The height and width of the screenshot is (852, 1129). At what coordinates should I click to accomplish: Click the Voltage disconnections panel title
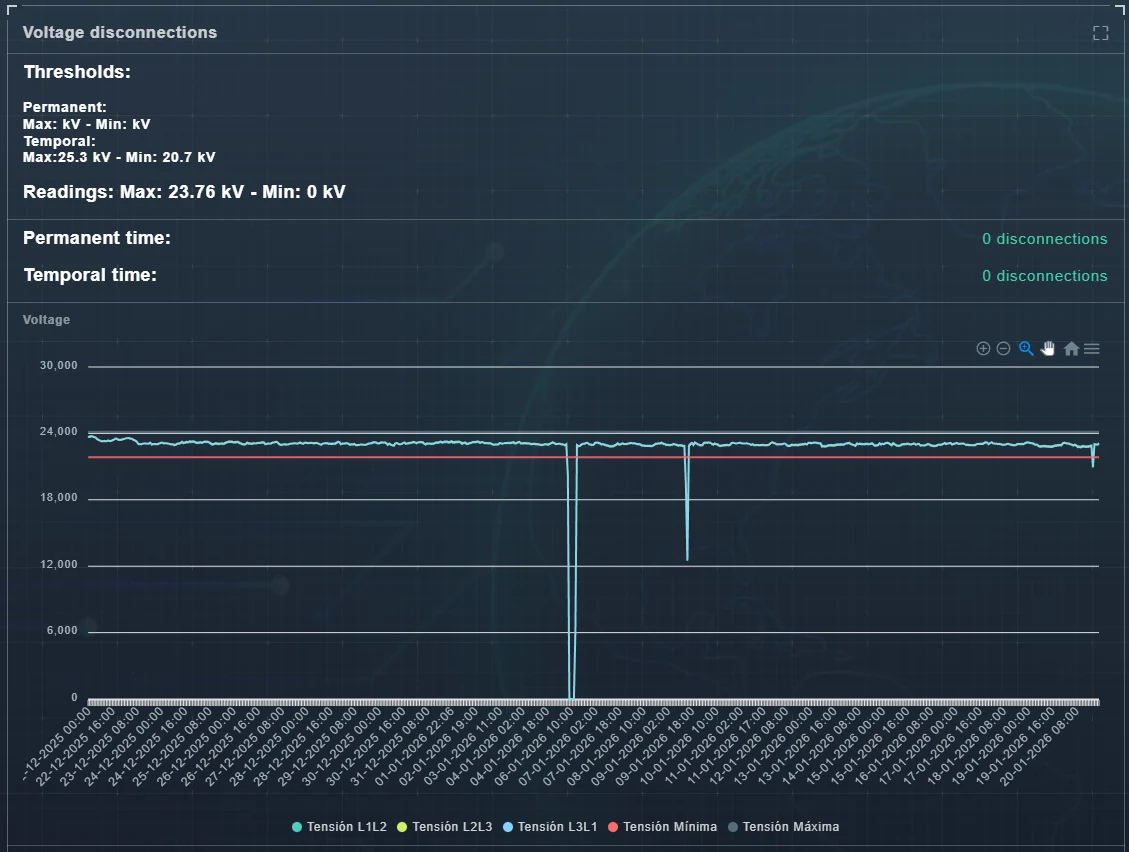120,32
